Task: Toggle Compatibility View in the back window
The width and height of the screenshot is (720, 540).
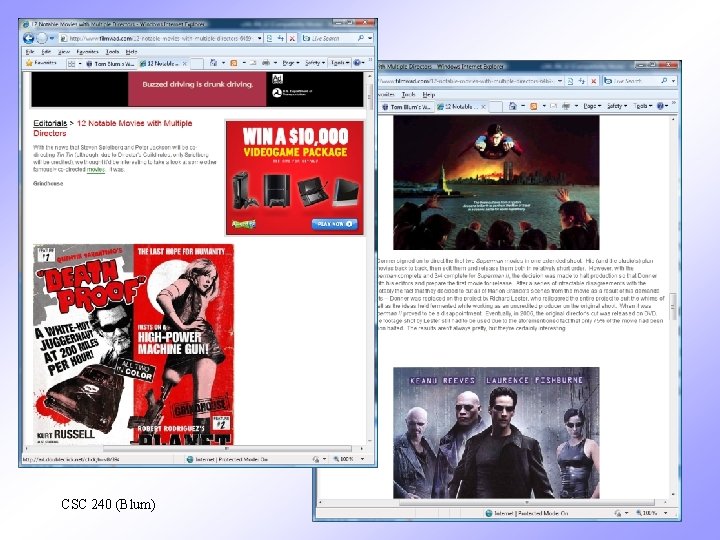Action: tap(570, 81)
